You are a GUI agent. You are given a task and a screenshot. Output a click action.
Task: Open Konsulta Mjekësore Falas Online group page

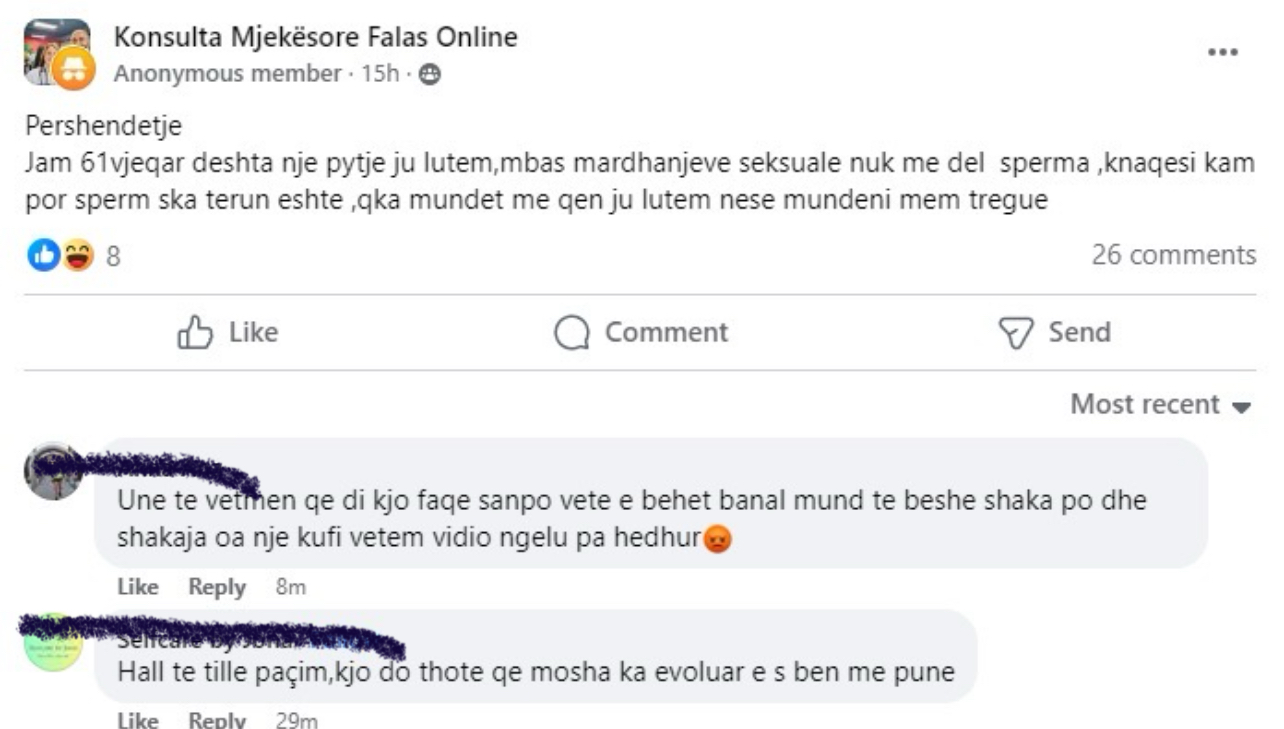(316, 38)
